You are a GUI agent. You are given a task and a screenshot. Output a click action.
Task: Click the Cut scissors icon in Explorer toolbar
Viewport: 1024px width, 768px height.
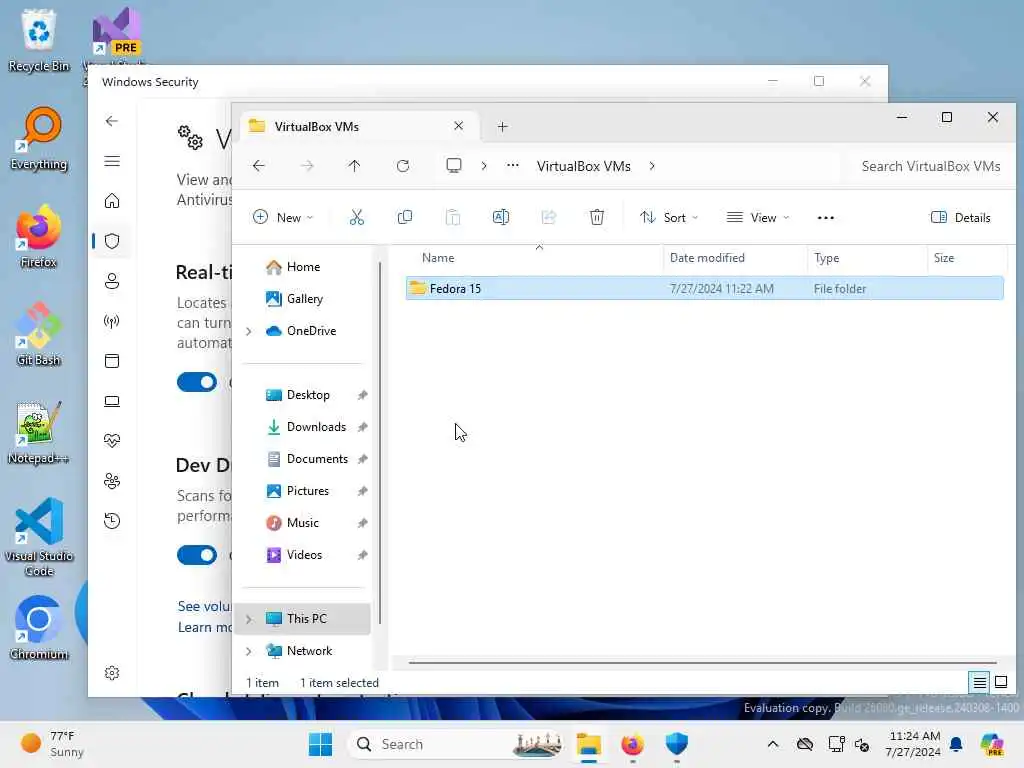click(356, 217)
